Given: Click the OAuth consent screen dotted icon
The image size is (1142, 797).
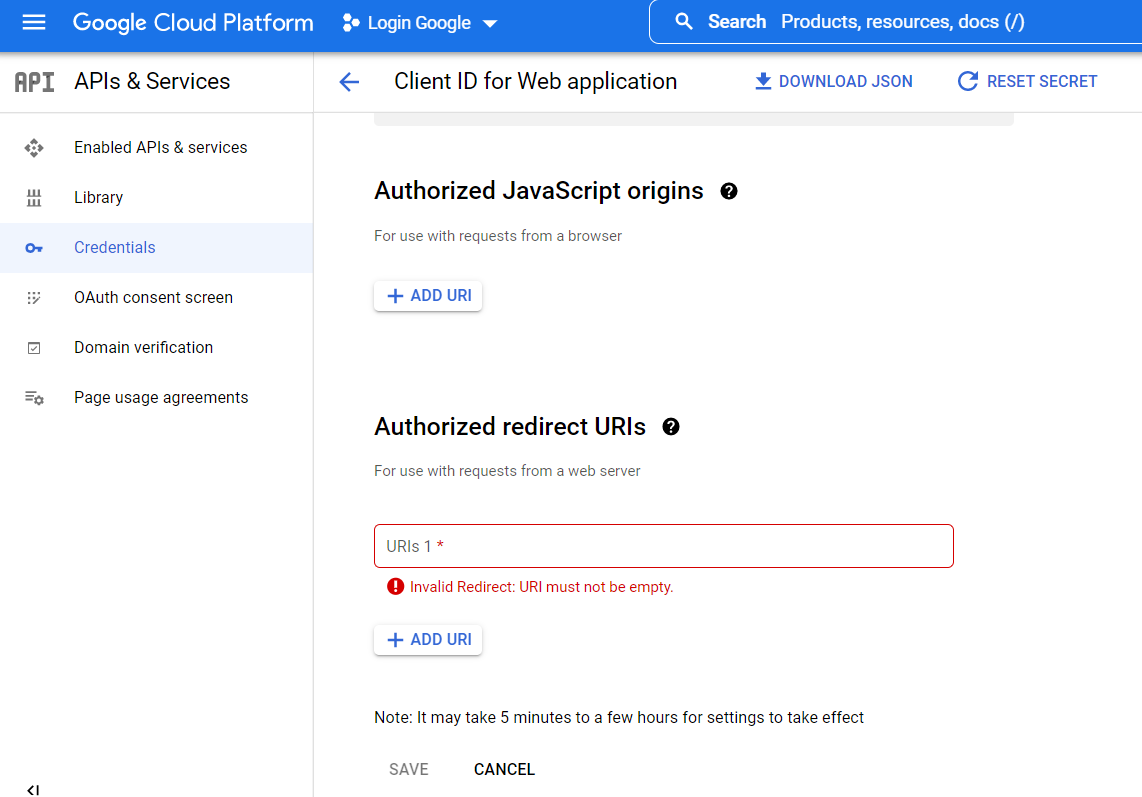Looking at the screenshot, I should tap(34, 298).
